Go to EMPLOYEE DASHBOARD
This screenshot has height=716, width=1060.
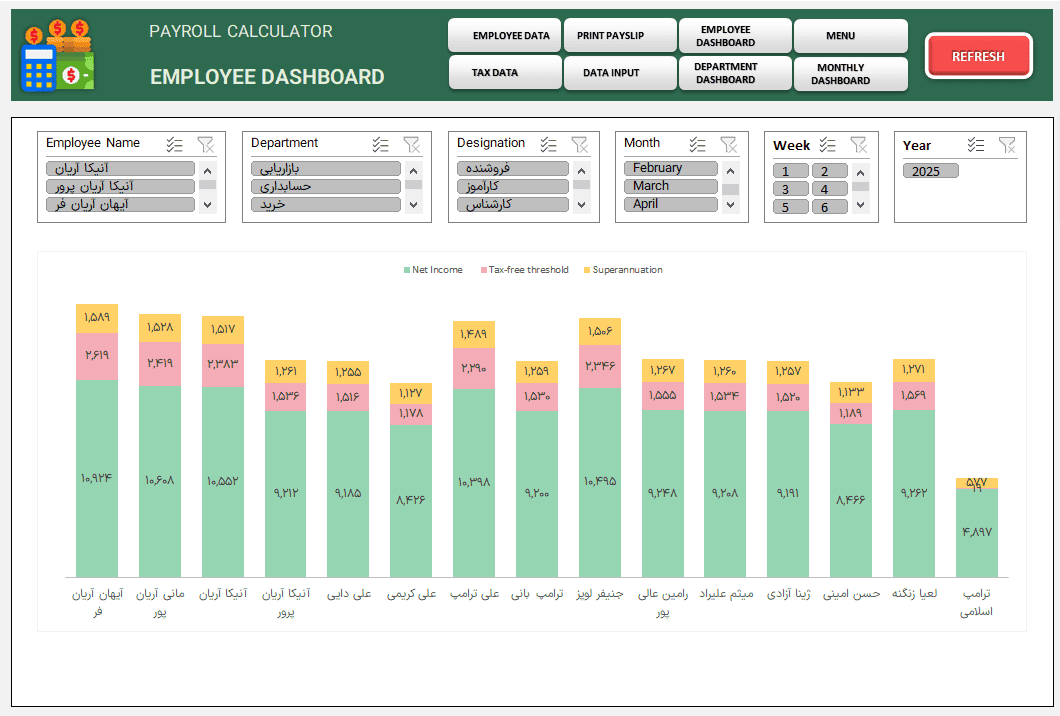tap(735, 35)
